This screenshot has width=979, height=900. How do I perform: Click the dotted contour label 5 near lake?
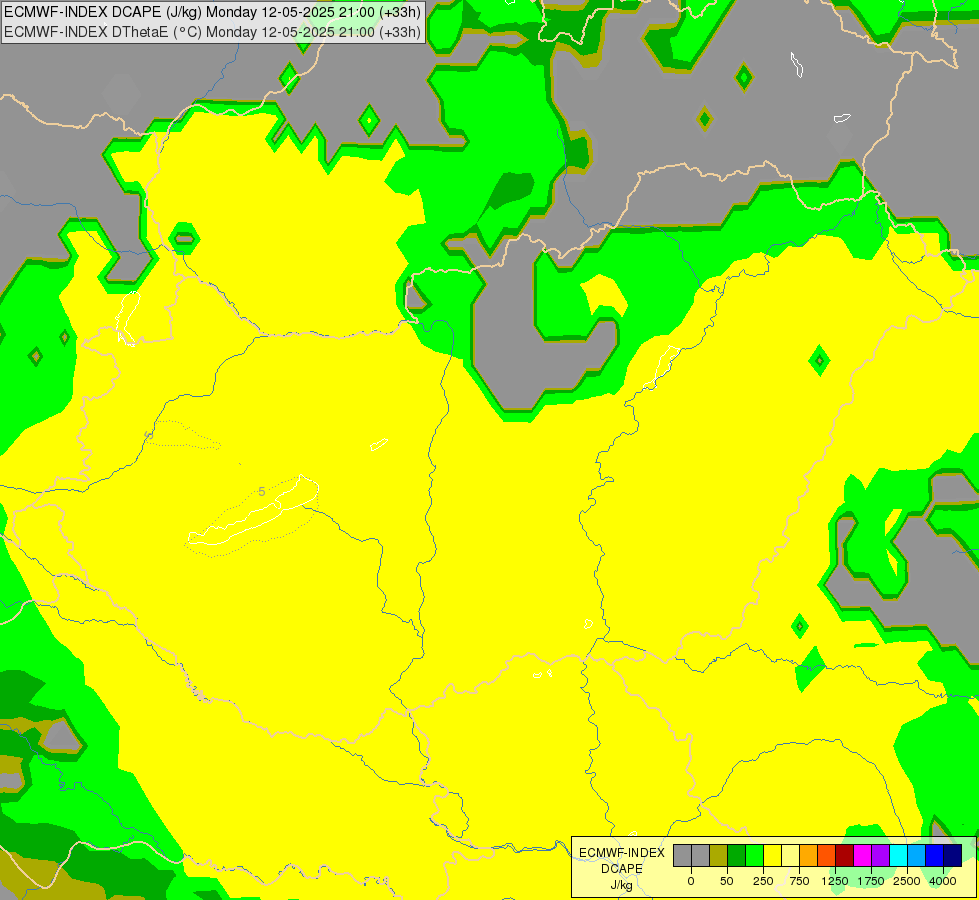(262, 492)
